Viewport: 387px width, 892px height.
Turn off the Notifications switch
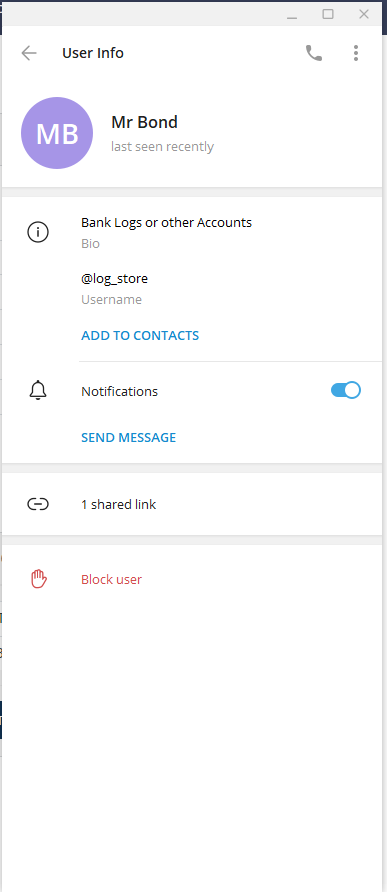(346, 390)
